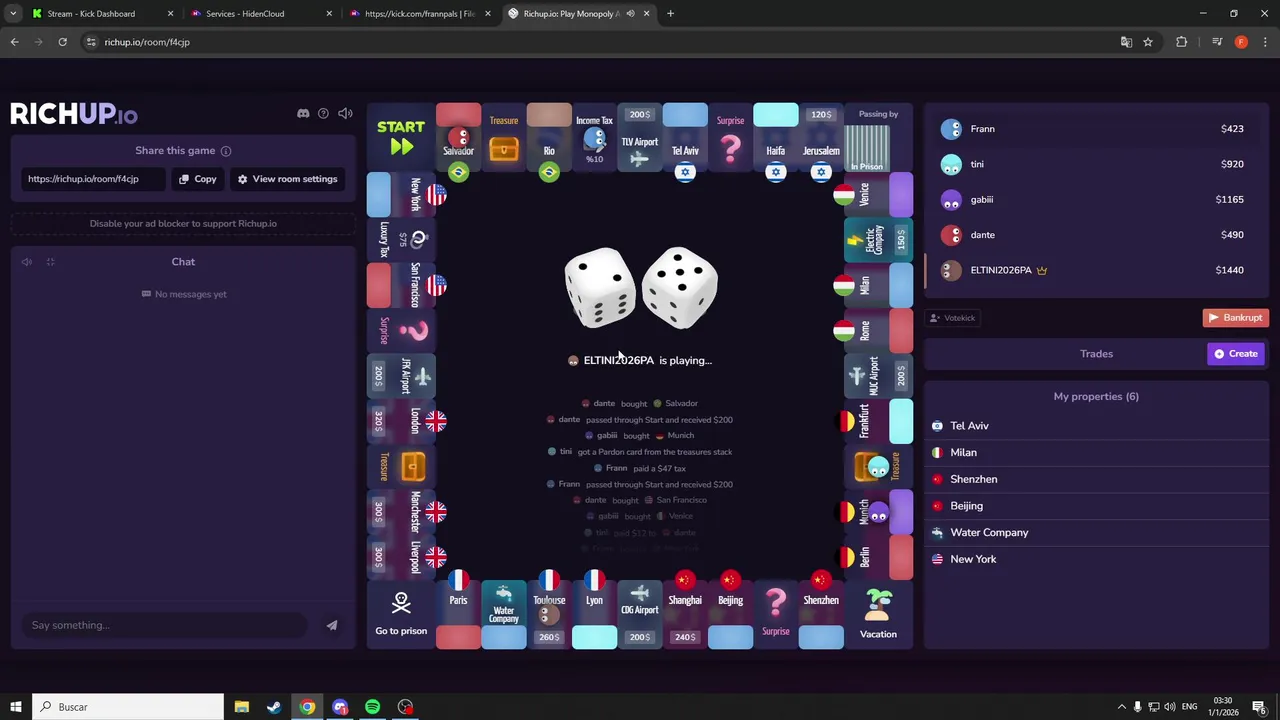Create a new trade
The image size is (1280, 720).
pyautogui.click(x=1236, y=354)
